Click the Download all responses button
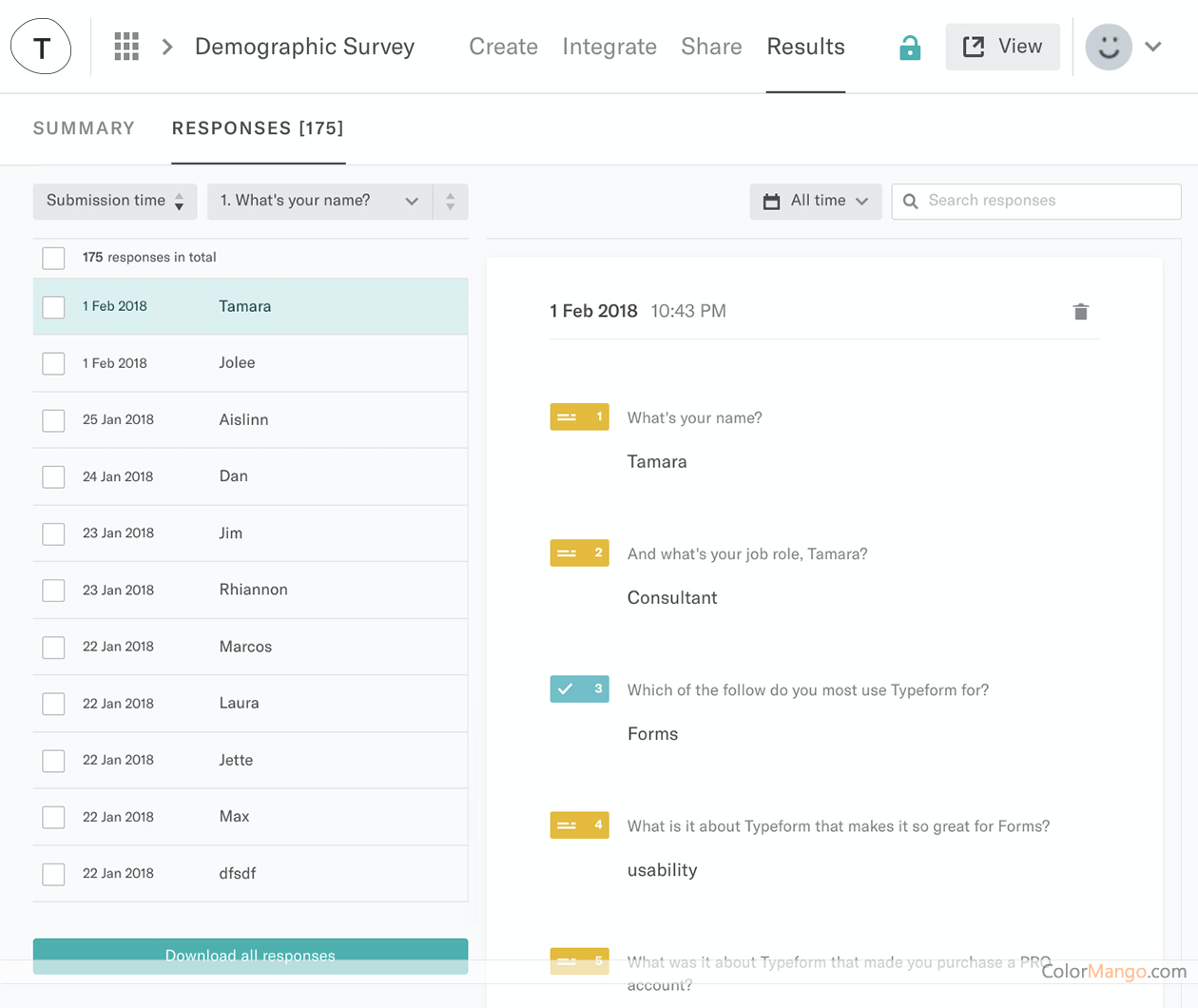This screenshot has width=1198, height=1008. pyautogui.click(x=250, y=956)
